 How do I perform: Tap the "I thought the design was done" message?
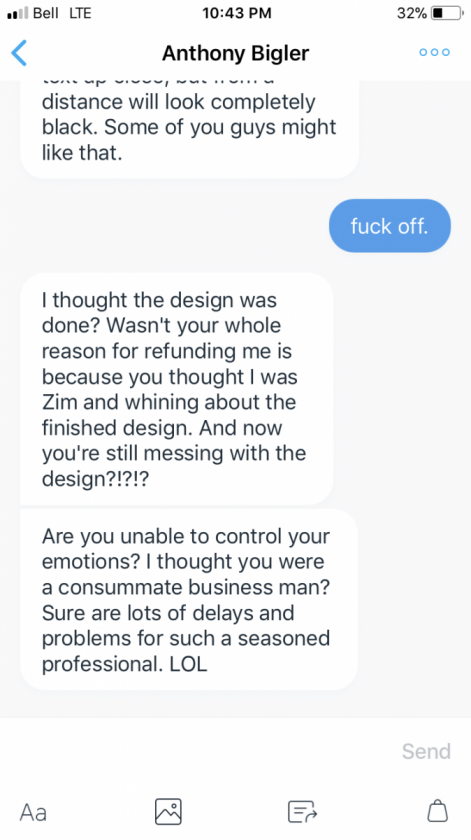click(177, 389)
